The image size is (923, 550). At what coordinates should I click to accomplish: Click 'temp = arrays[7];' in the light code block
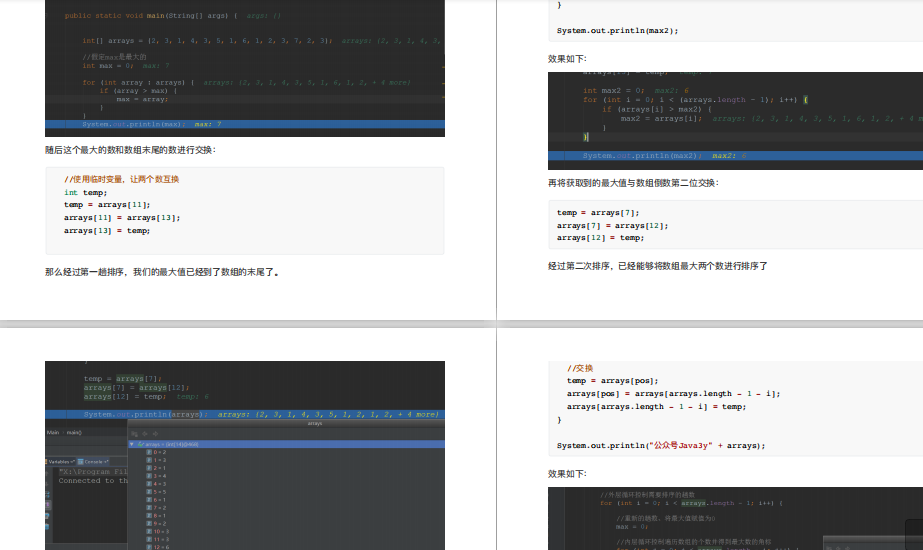pyautogui.click(x=598, y=213)
